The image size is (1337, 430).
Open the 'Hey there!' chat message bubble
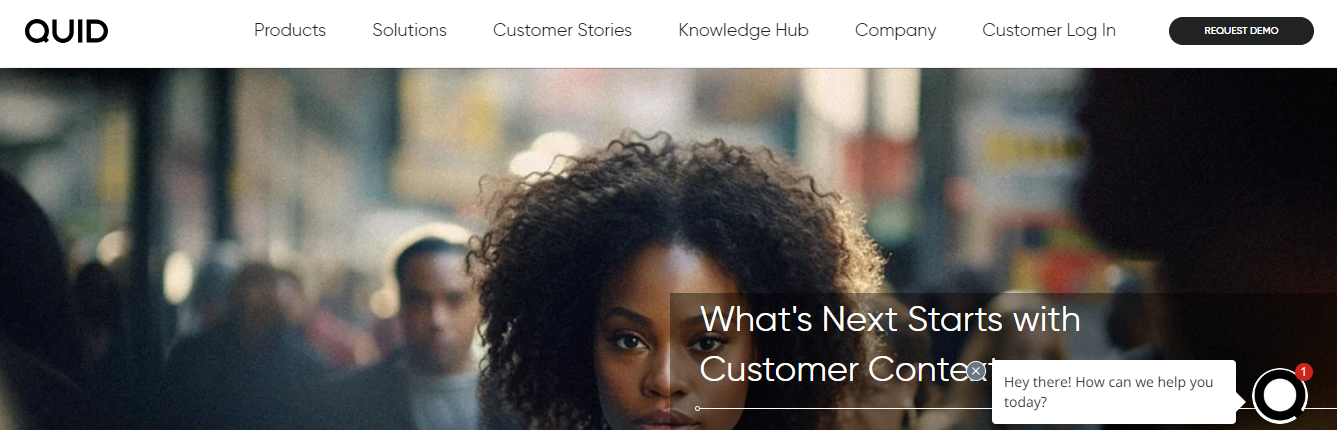tap(1113, 392)
